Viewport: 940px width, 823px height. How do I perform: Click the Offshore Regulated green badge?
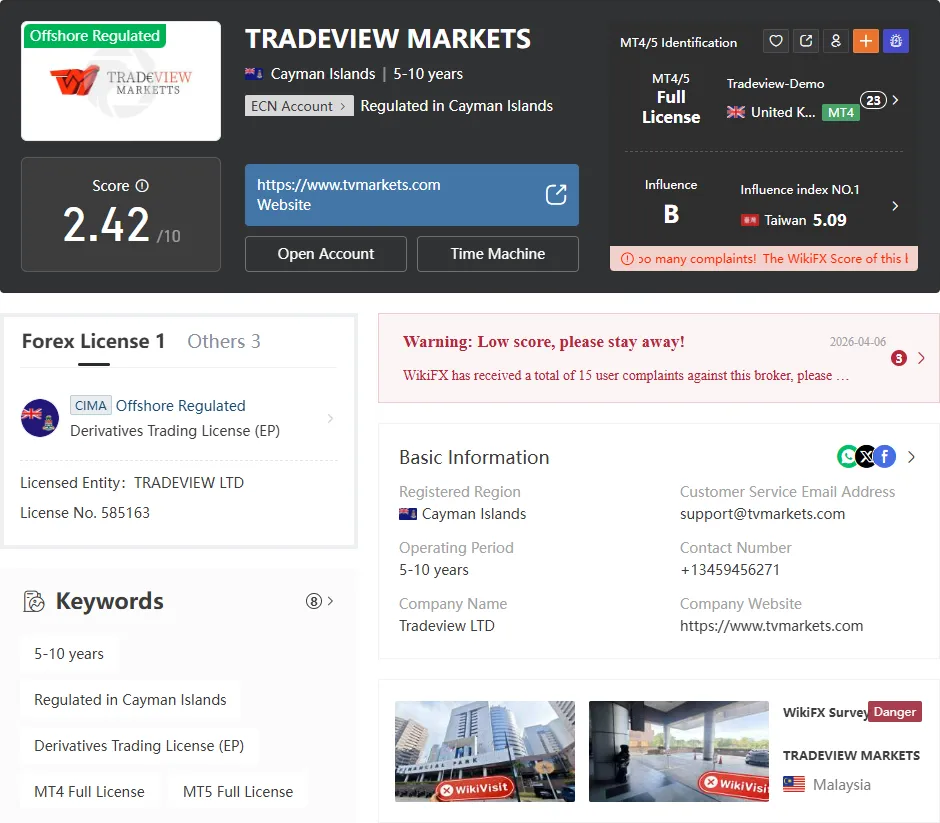94,35
